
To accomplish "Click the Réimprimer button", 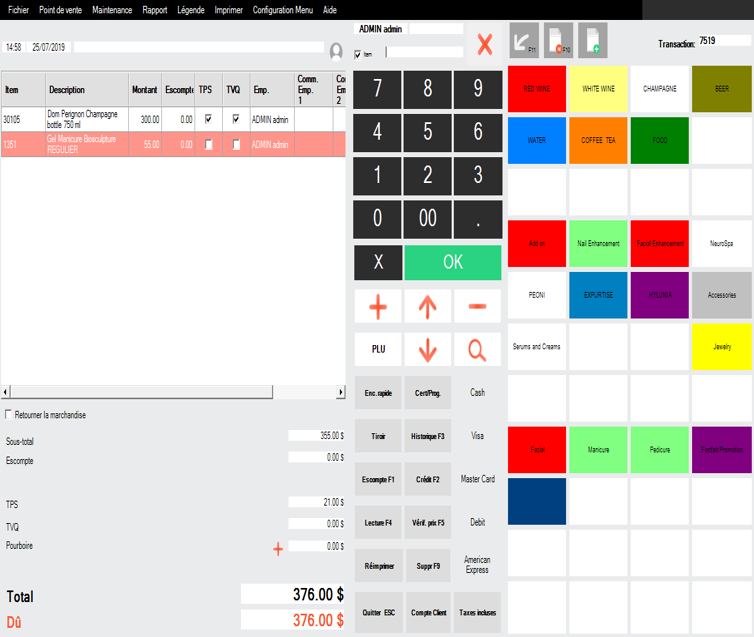I will pos(379,566).
